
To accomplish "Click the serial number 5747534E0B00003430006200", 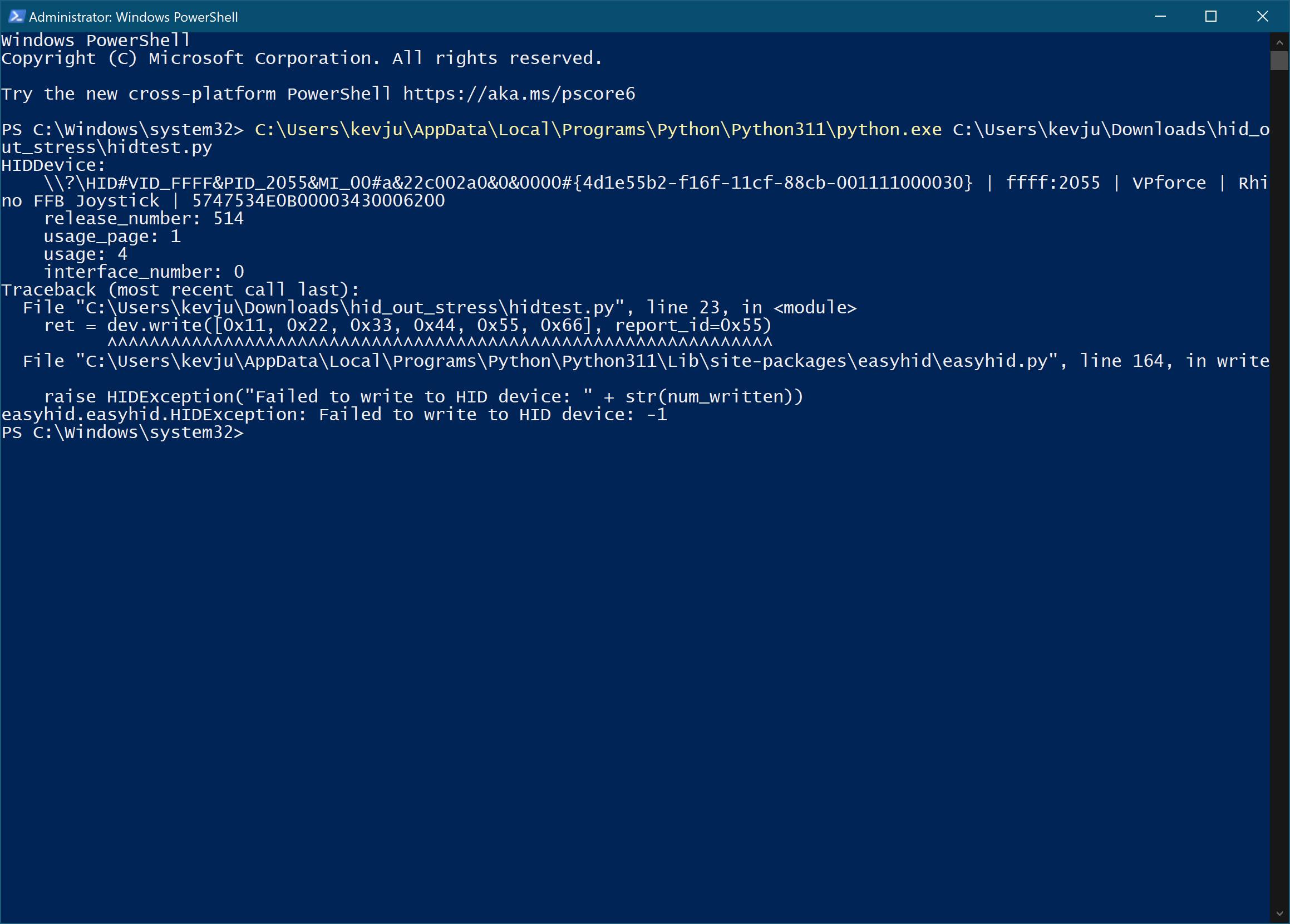I will [x=318, y=201].
